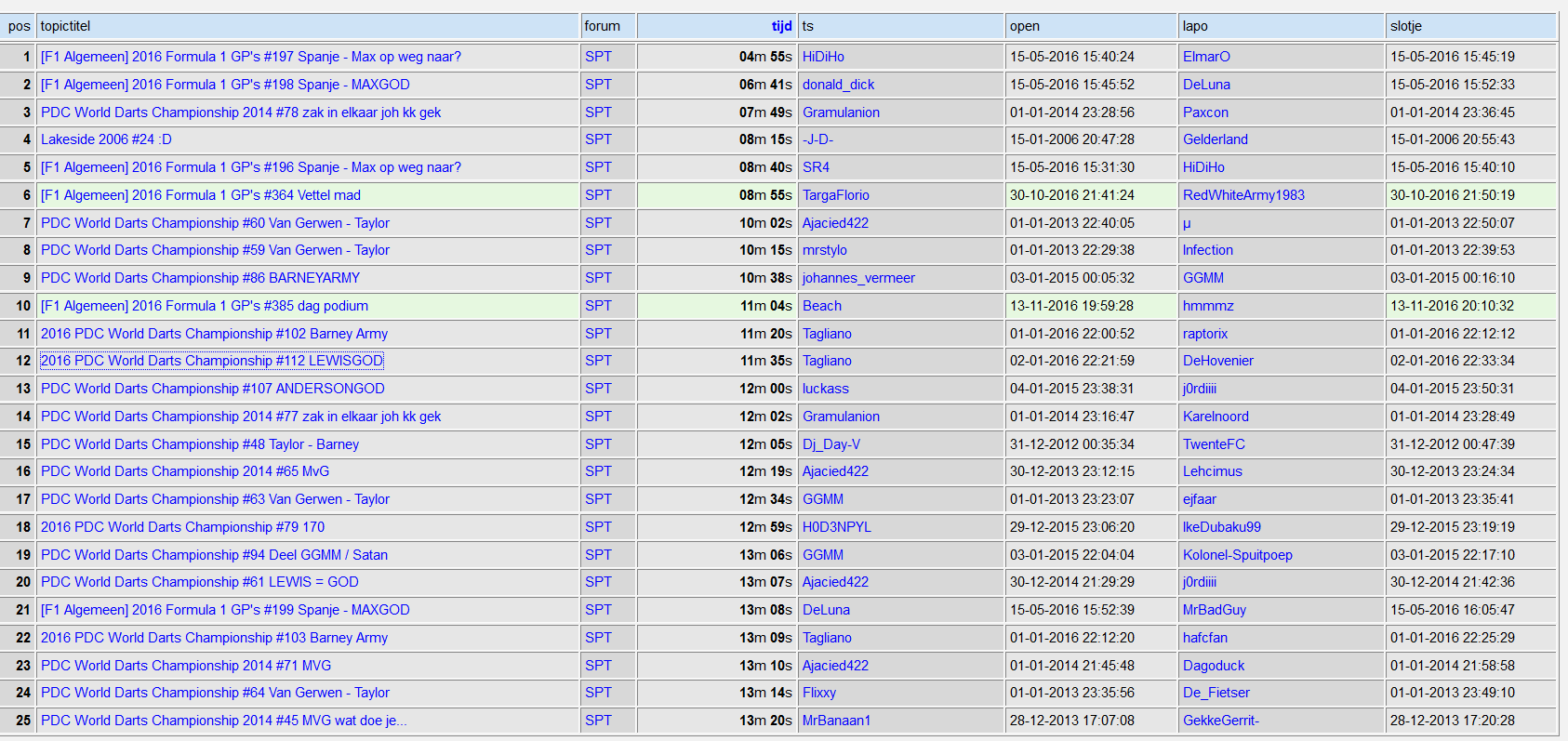Click SPT forum link in row 10
Viewport: 1568px width, 741px height.
pyautogui.click(x=598, y=306)
